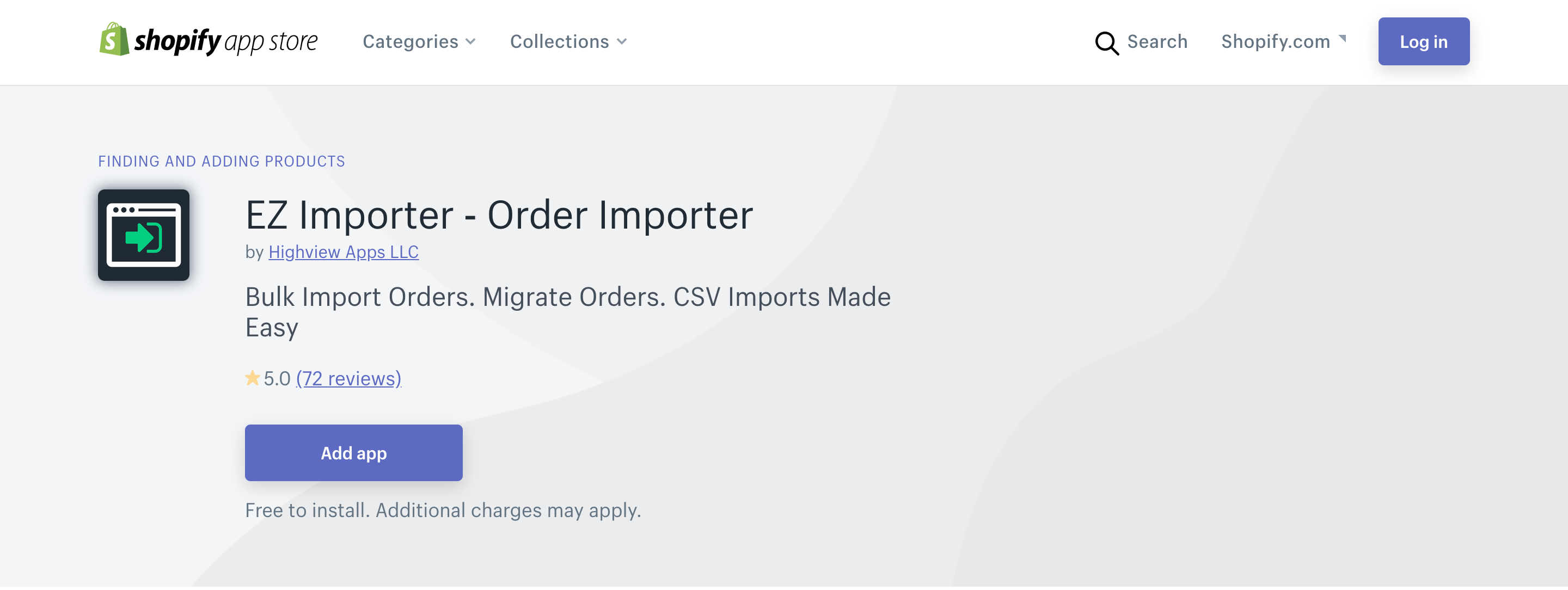Click the star rating icon

click(252, 378)
